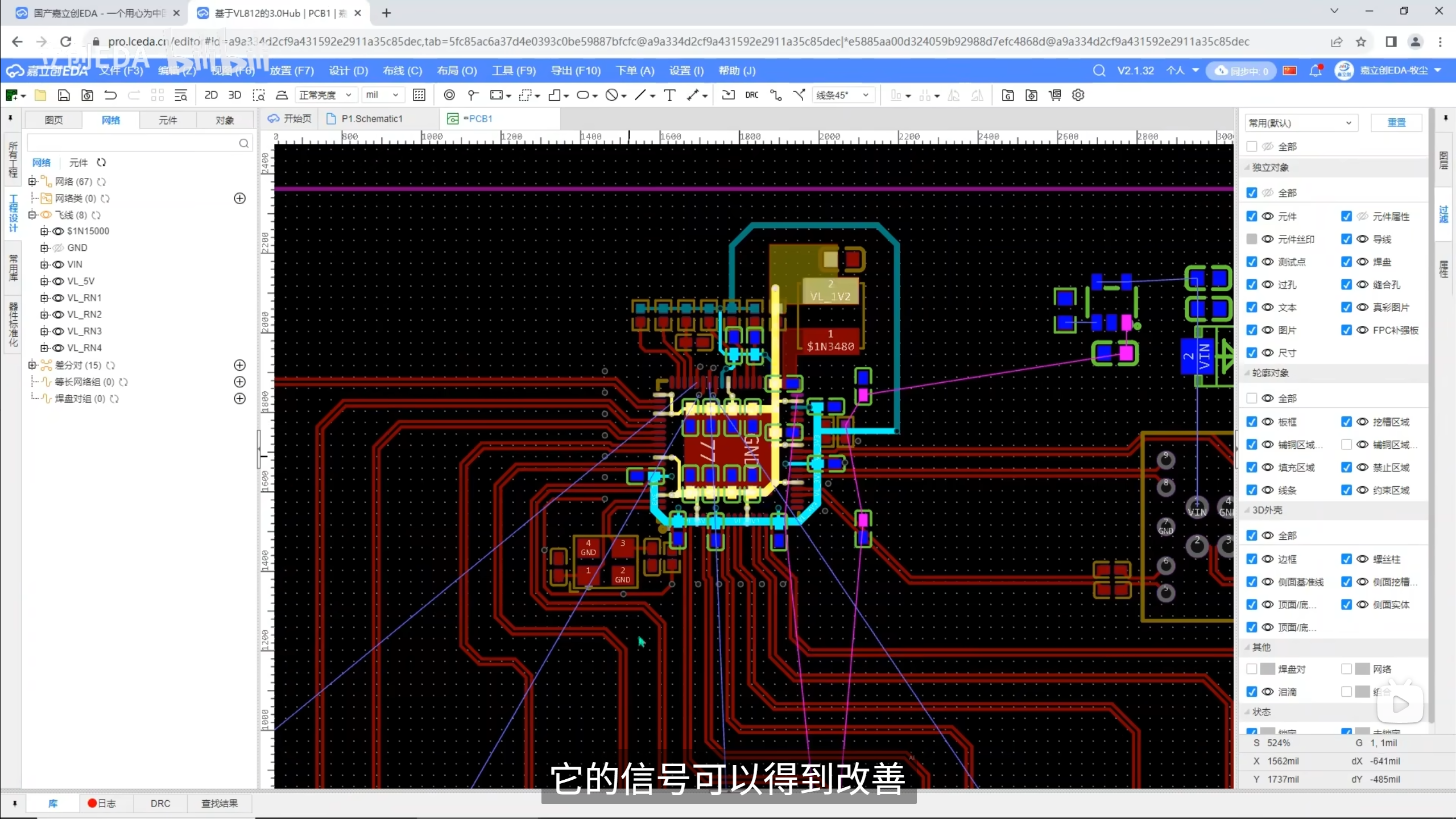The image size is (1456, 819).
Task: Open the 布线 (C) routing menu
Action: click(402, 71)
